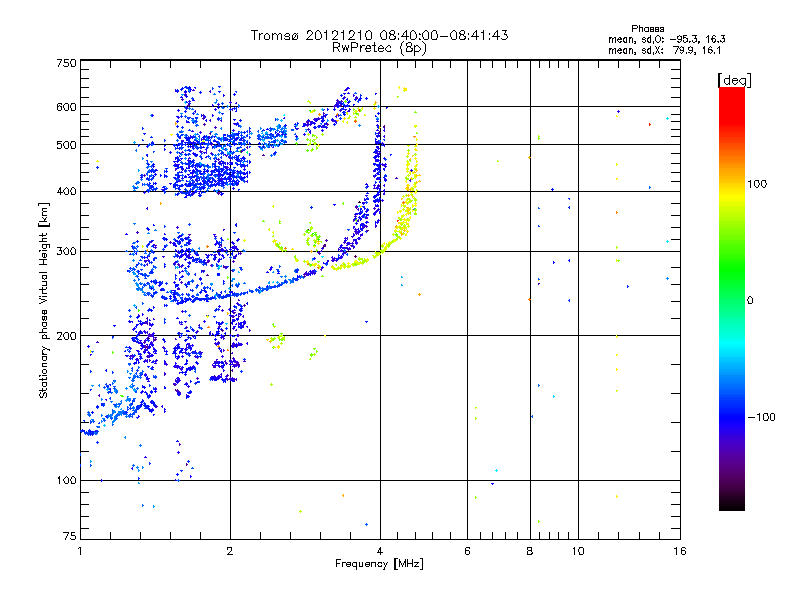
Task: Click the y-axis tick label '500'
Action: [x=66, y=145]
